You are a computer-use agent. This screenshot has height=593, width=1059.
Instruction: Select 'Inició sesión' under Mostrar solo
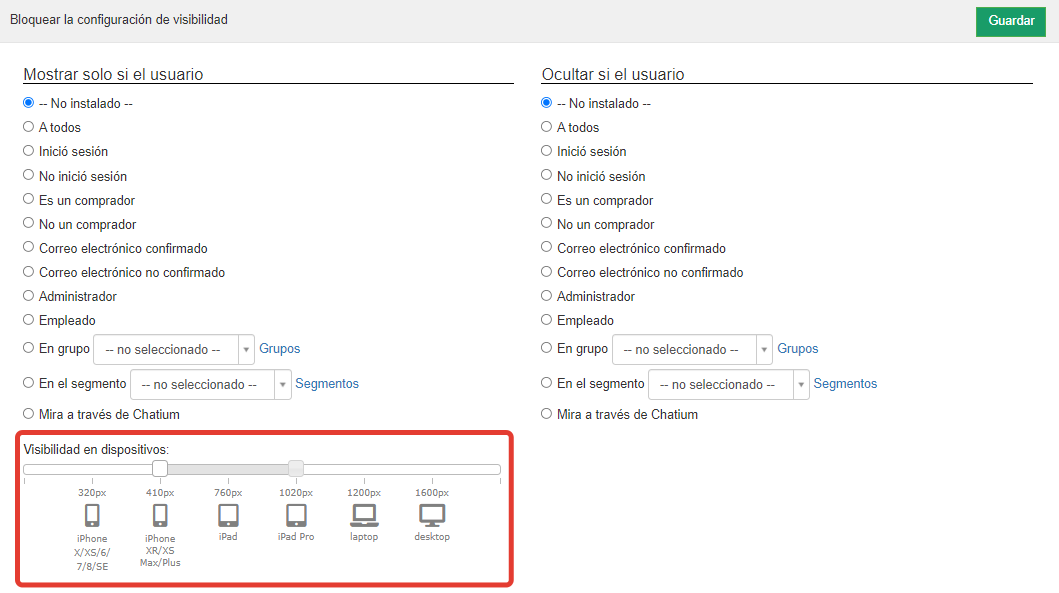coord(28,151)
